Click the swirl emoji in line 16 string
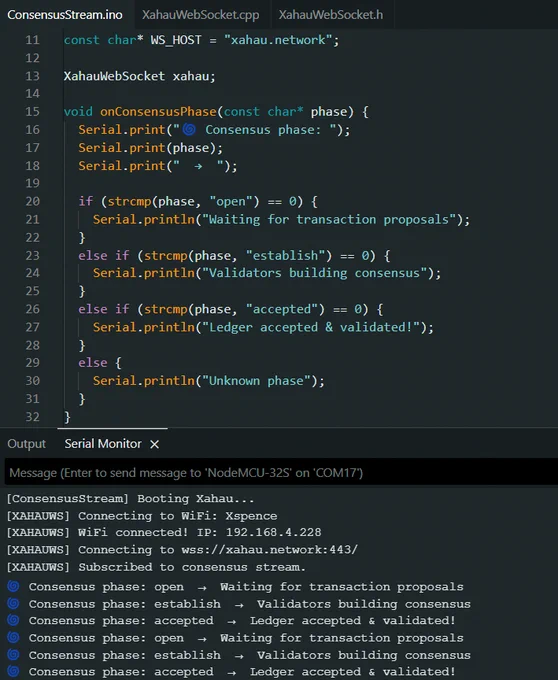The width and height of the screenshot is (558, 680). (x=189, y=129)
